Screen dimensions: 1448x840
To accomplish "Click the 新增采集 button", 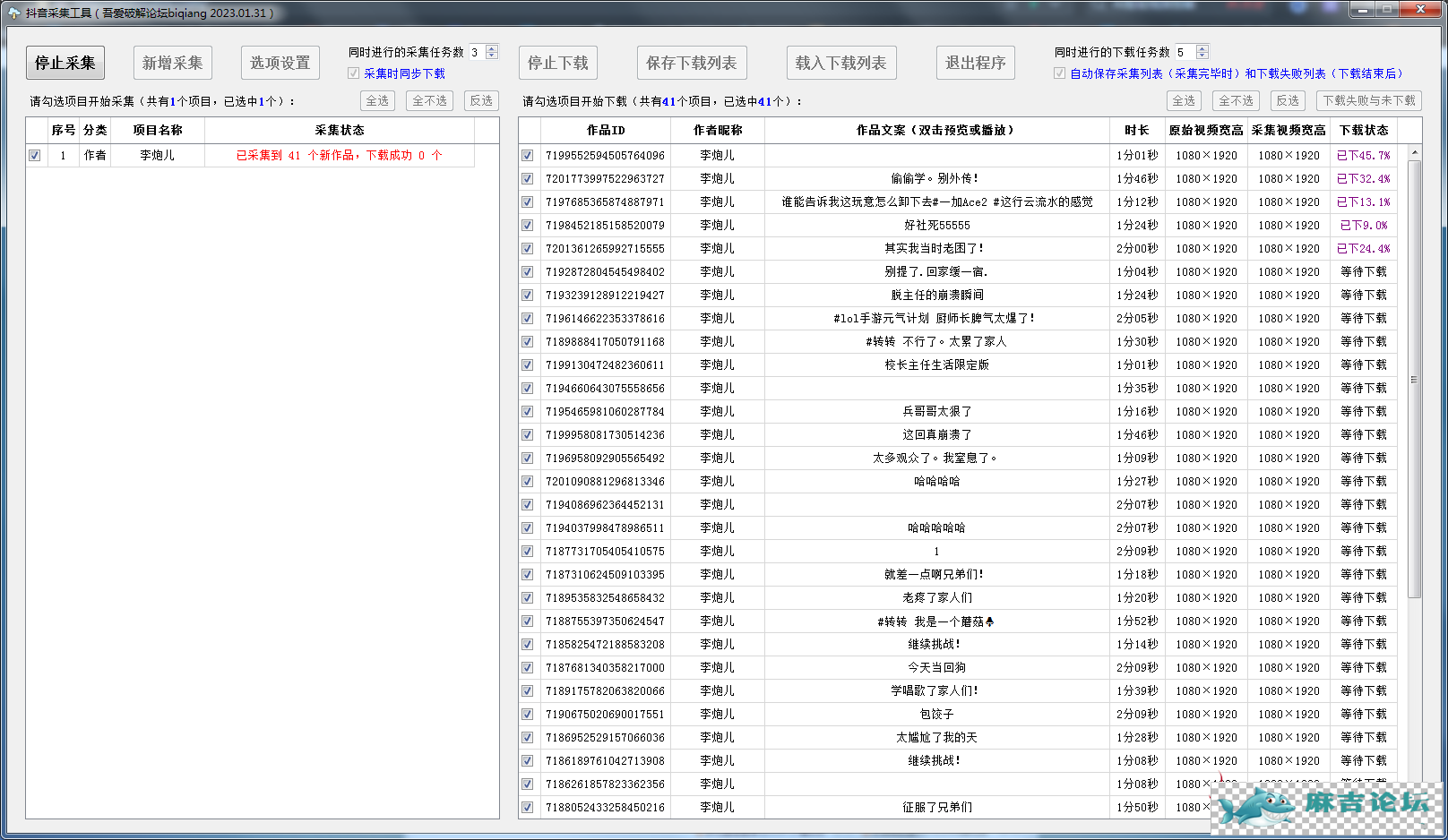I will coord(173,63).
